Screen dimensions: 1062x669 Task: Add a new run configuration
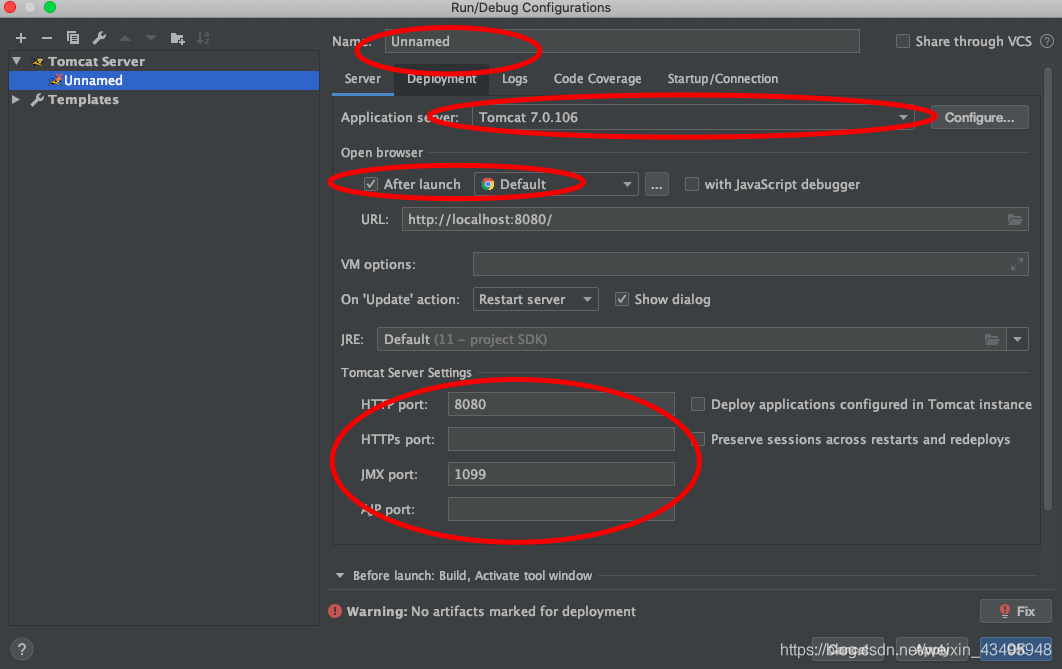pyautogui.click(x=21, y=38)
